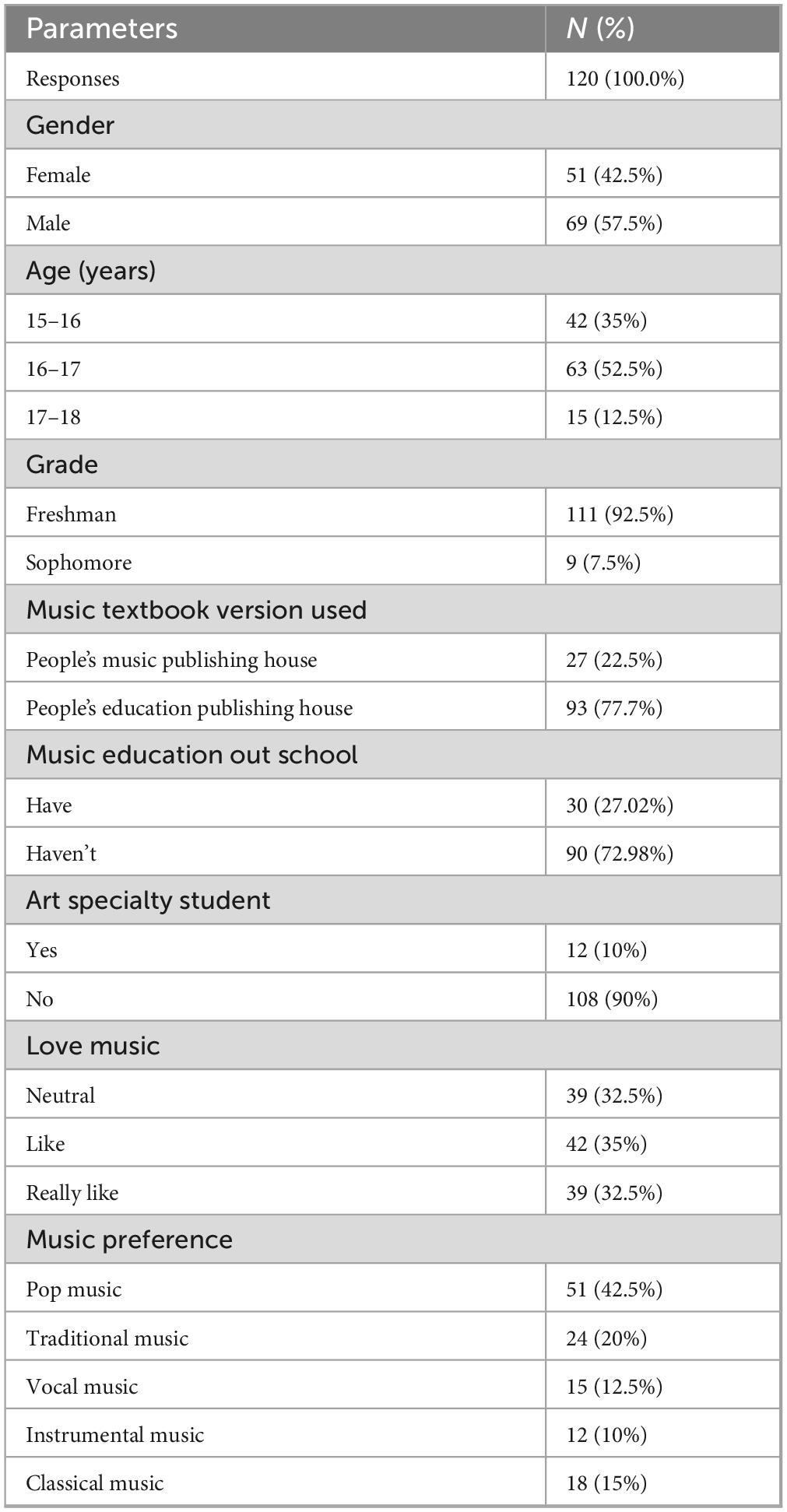Click the Parameters column header

click(x=102, y=29)
